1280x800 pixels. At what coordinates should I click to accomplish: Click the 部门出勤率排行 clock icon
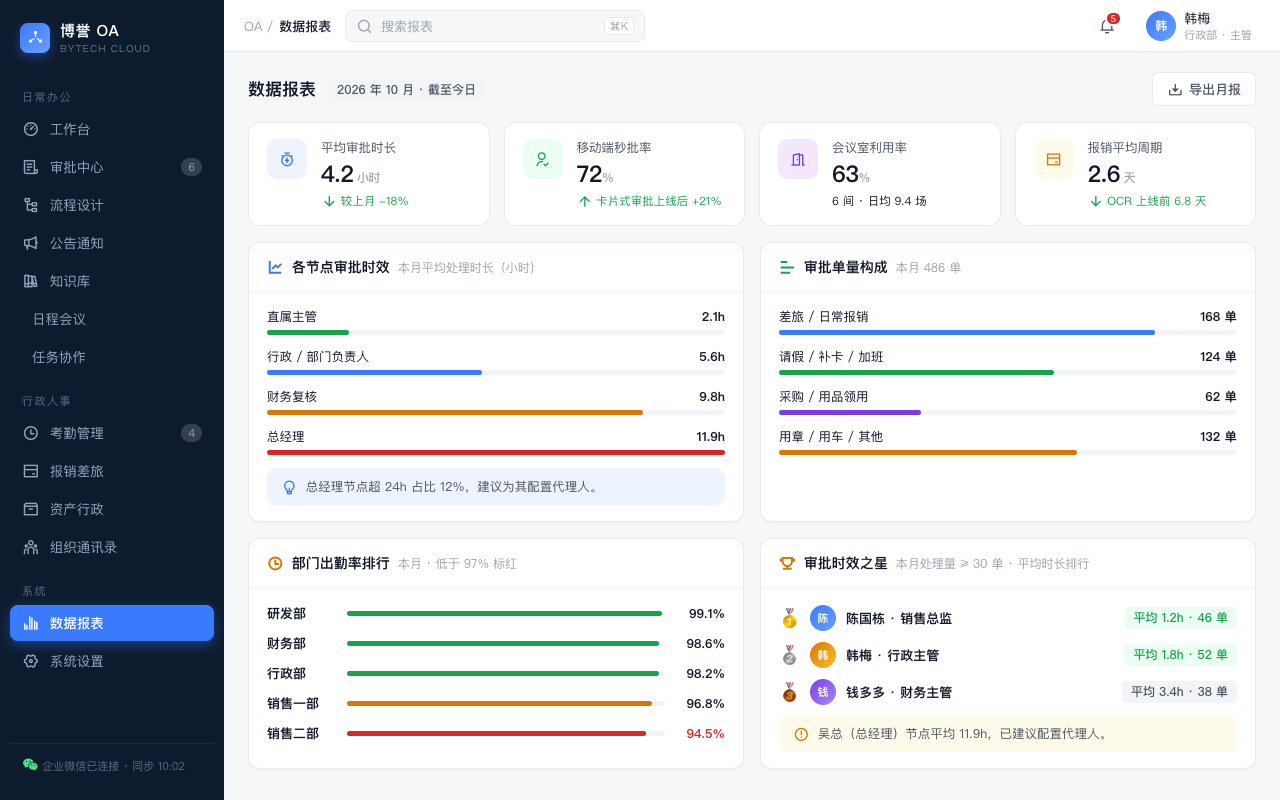[275, 563]
